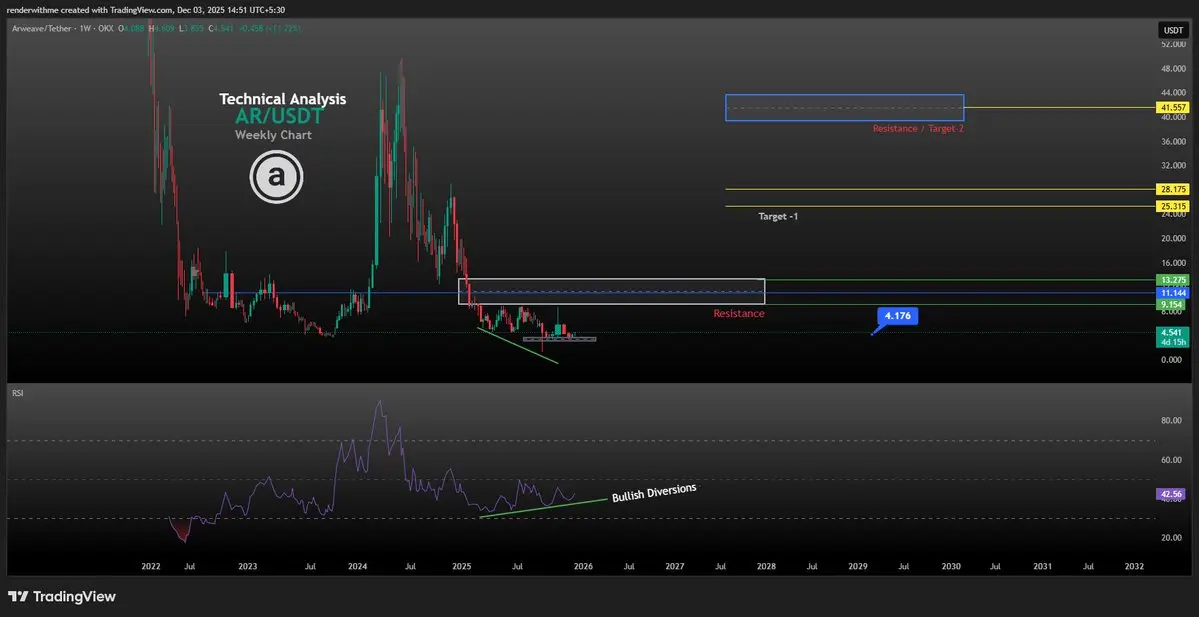This screenshot has height=617, width=1199.
Task: Click 80.00 on the RSI axis
Action: coord(1171,421)
